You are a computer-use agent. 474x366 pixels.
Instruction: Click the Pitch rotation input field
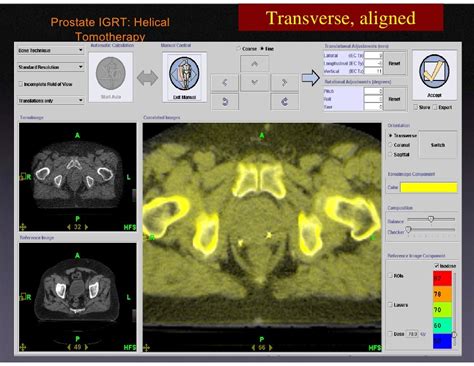point(373,91)
